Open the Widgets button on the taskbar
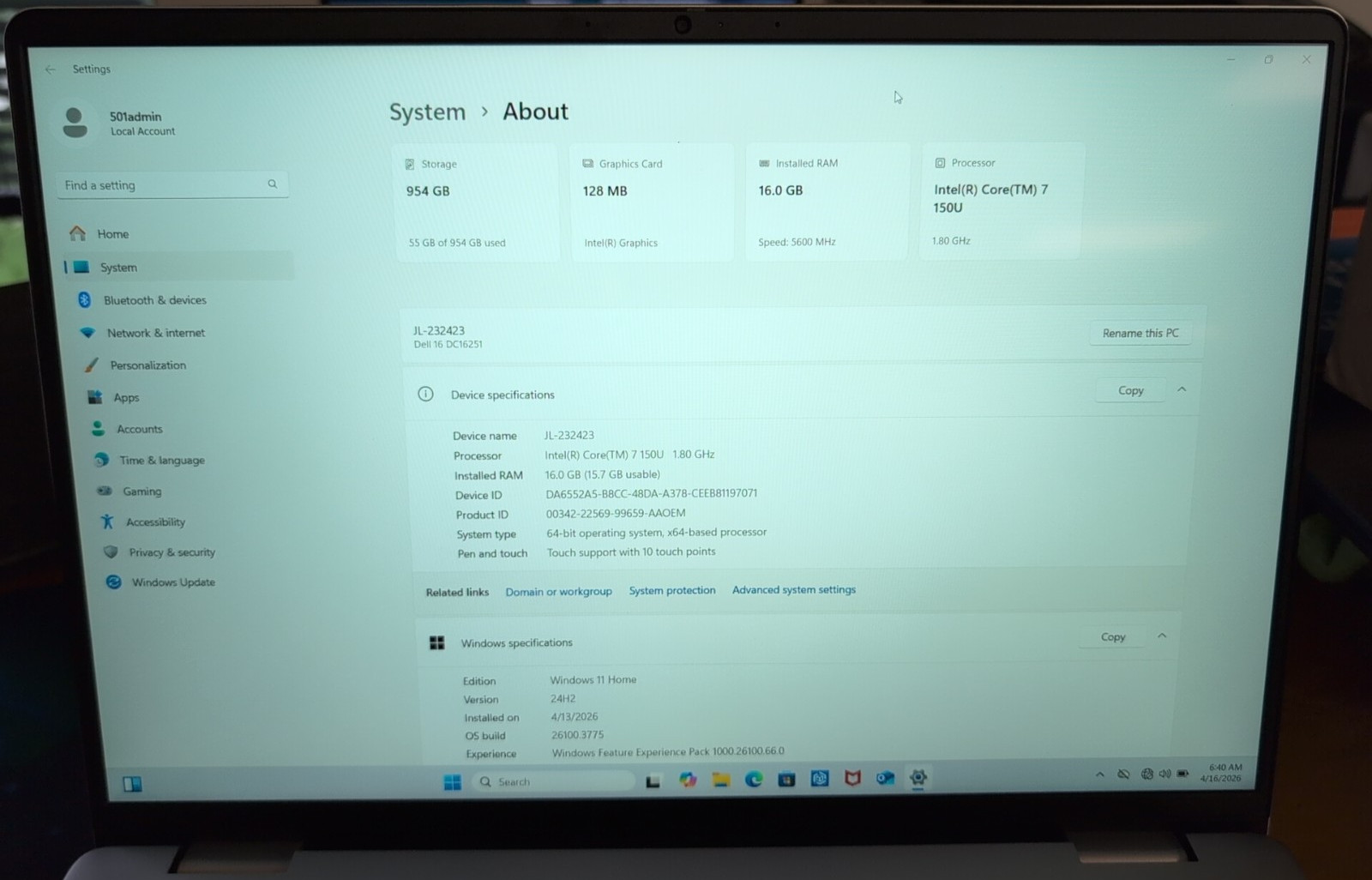 click(x=132, y=784)
